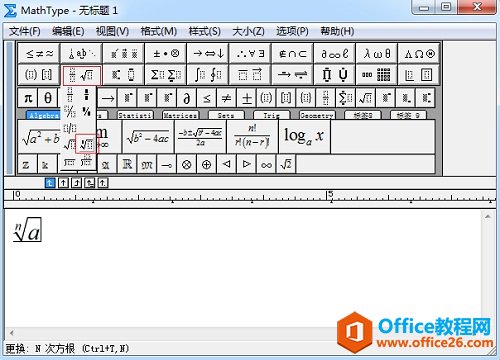Choose the plain square root in the dropdown
The height and width of the screenshot is (360, 500).
coord(70,144)
